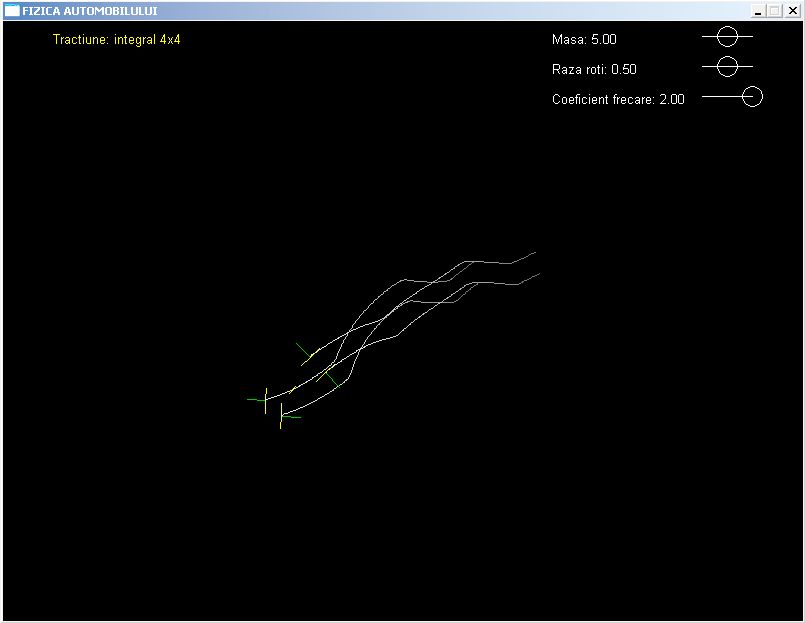805x623 pixels.
Task: Minimize the FIZICA AUTOMOBILULUI window
Action: 758,11
